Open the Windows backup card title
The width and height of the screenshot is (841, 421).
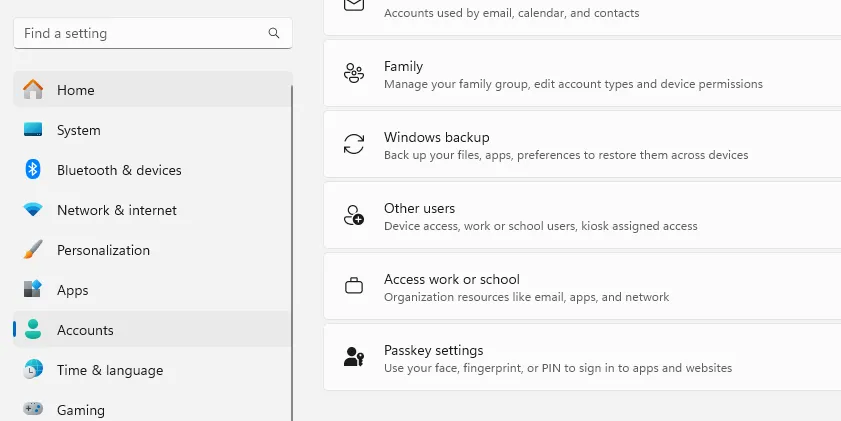pyautogui.click(x=437, y=137)
